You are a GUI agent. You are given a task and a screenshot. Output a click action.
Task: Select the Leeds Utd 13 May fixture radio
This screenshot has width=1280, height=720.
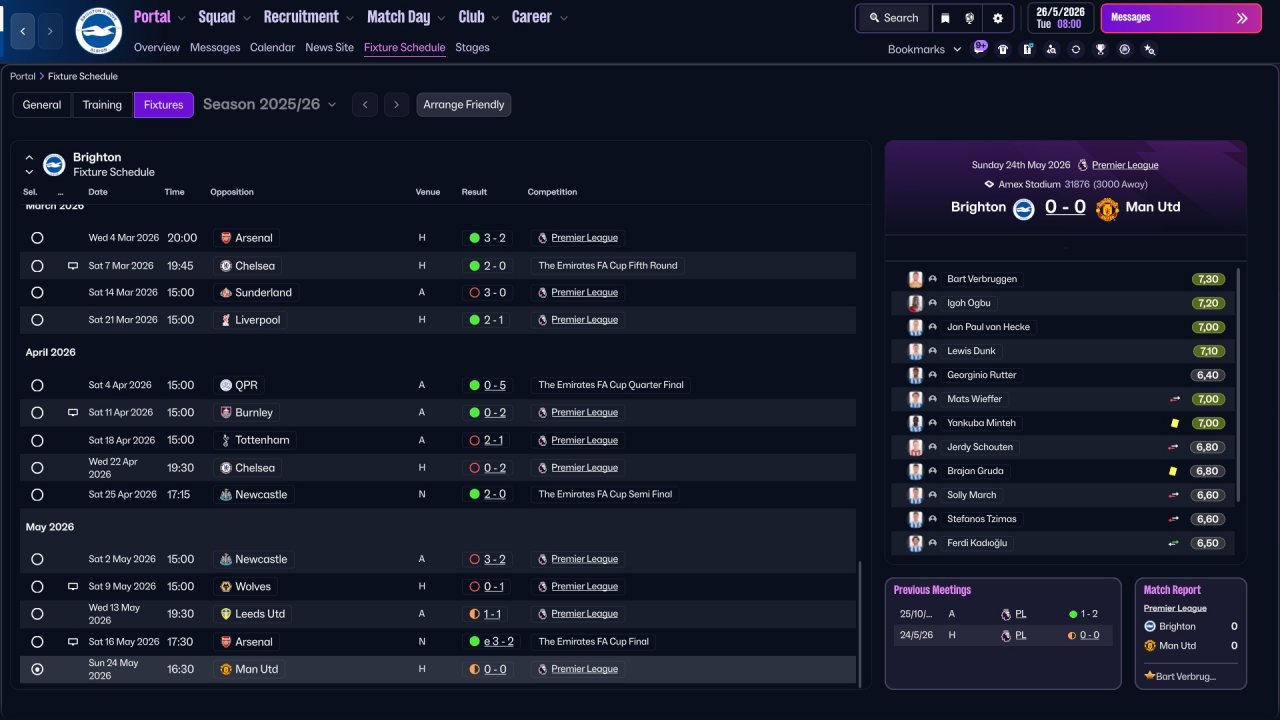(x=37, y=614)
